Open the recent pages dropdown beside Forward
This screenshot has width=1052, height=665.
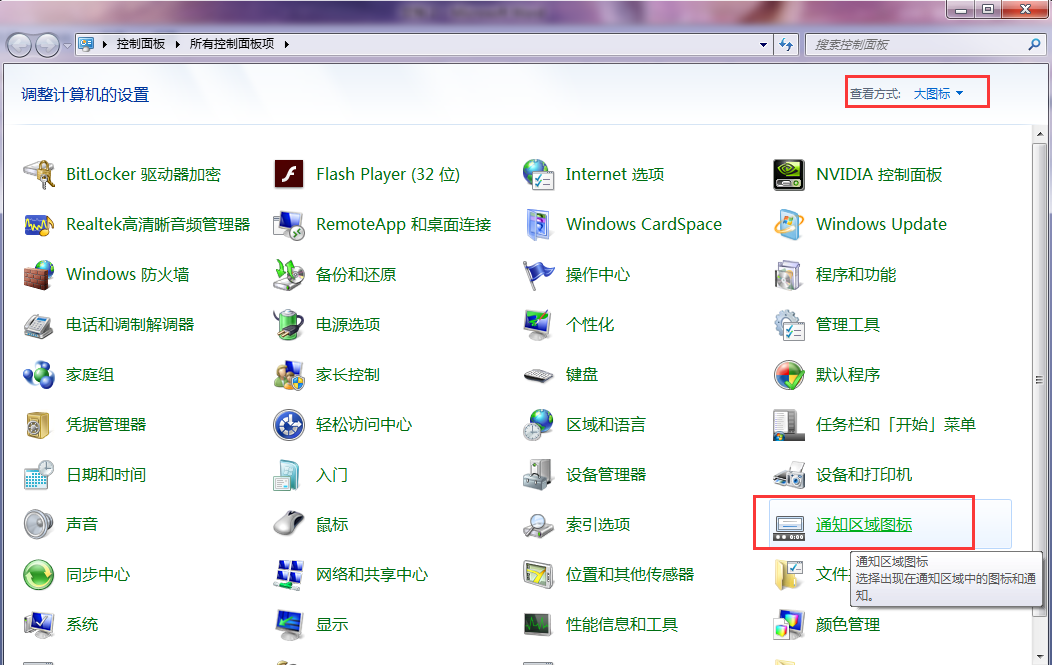tap(67, 46)
